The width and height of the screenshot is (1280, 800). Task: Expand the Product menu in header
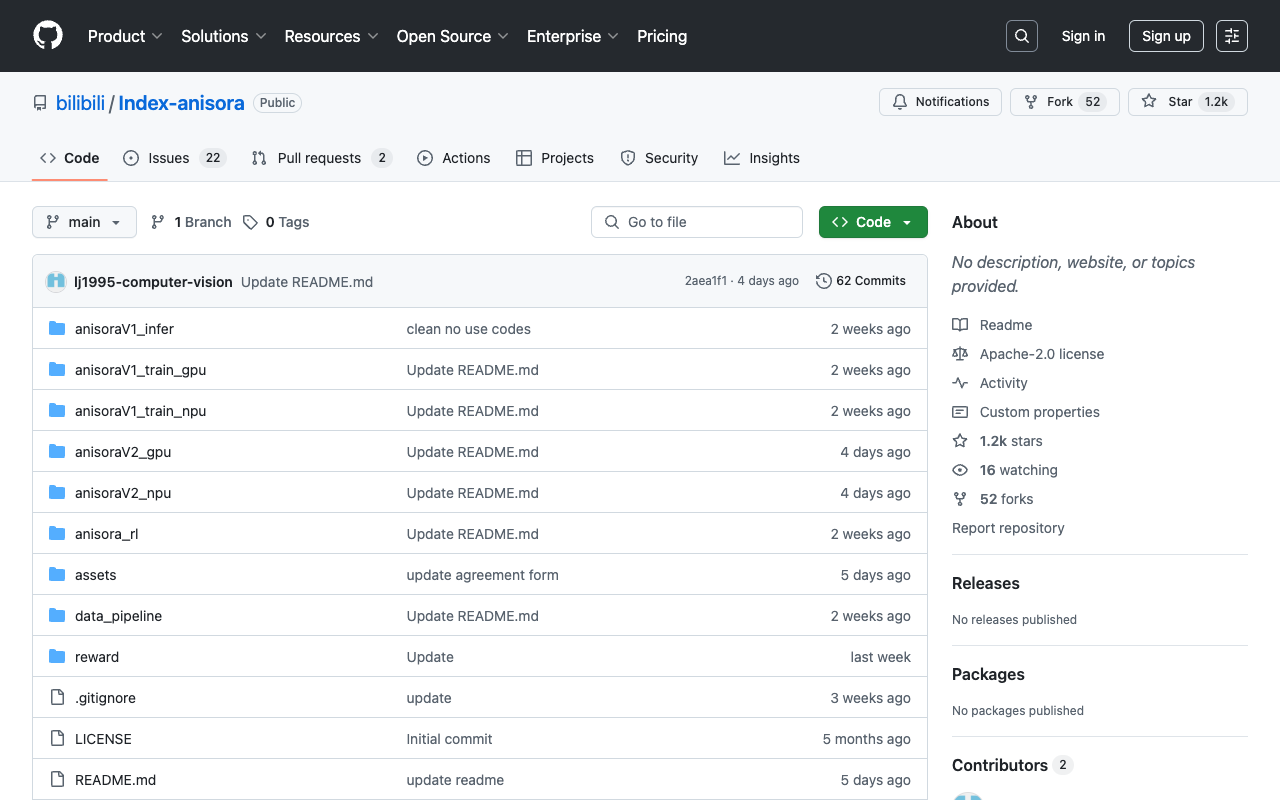(x=125, y=36)
